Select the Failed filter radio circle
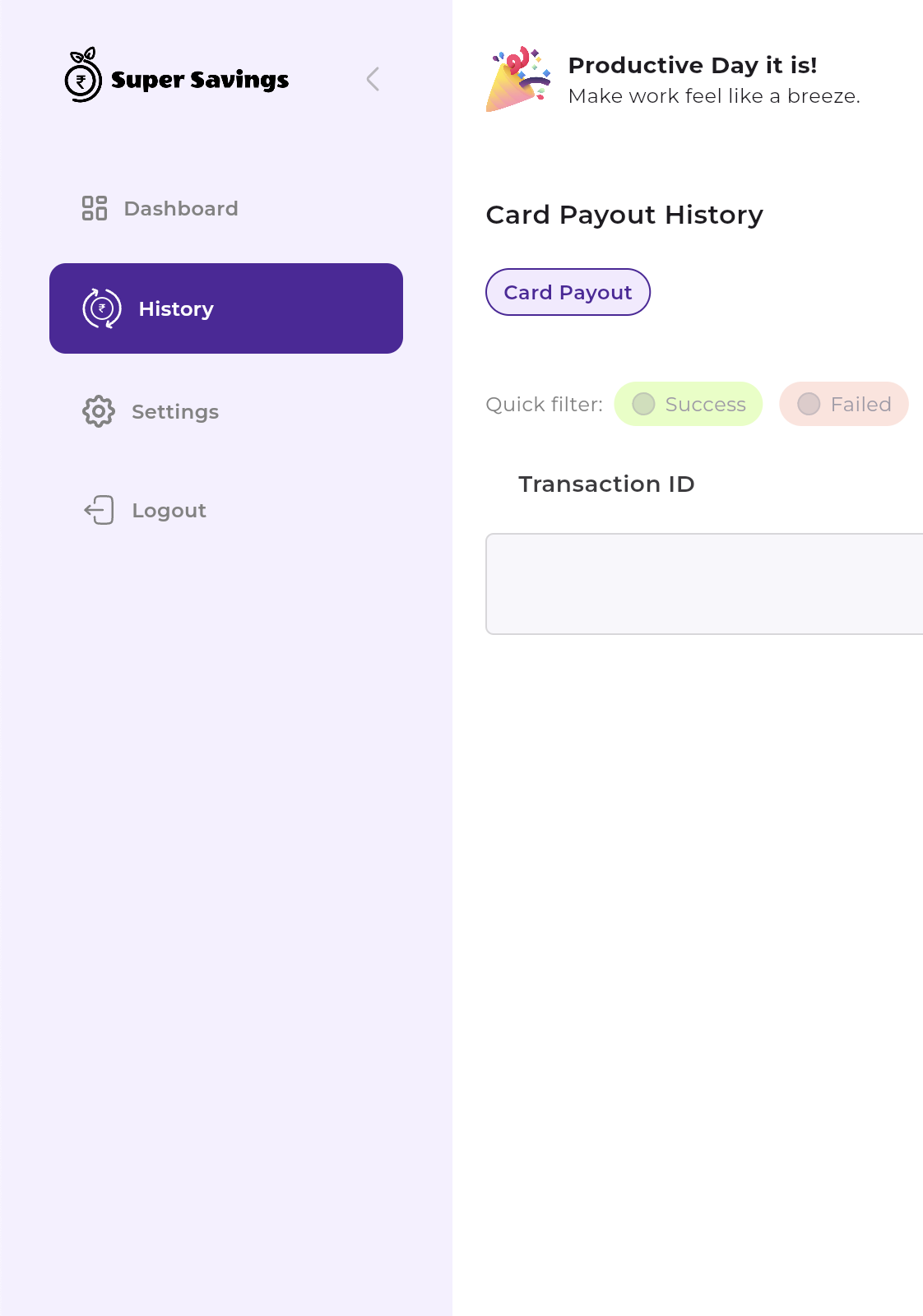923x1316 pixels. (x=809, y=404)
